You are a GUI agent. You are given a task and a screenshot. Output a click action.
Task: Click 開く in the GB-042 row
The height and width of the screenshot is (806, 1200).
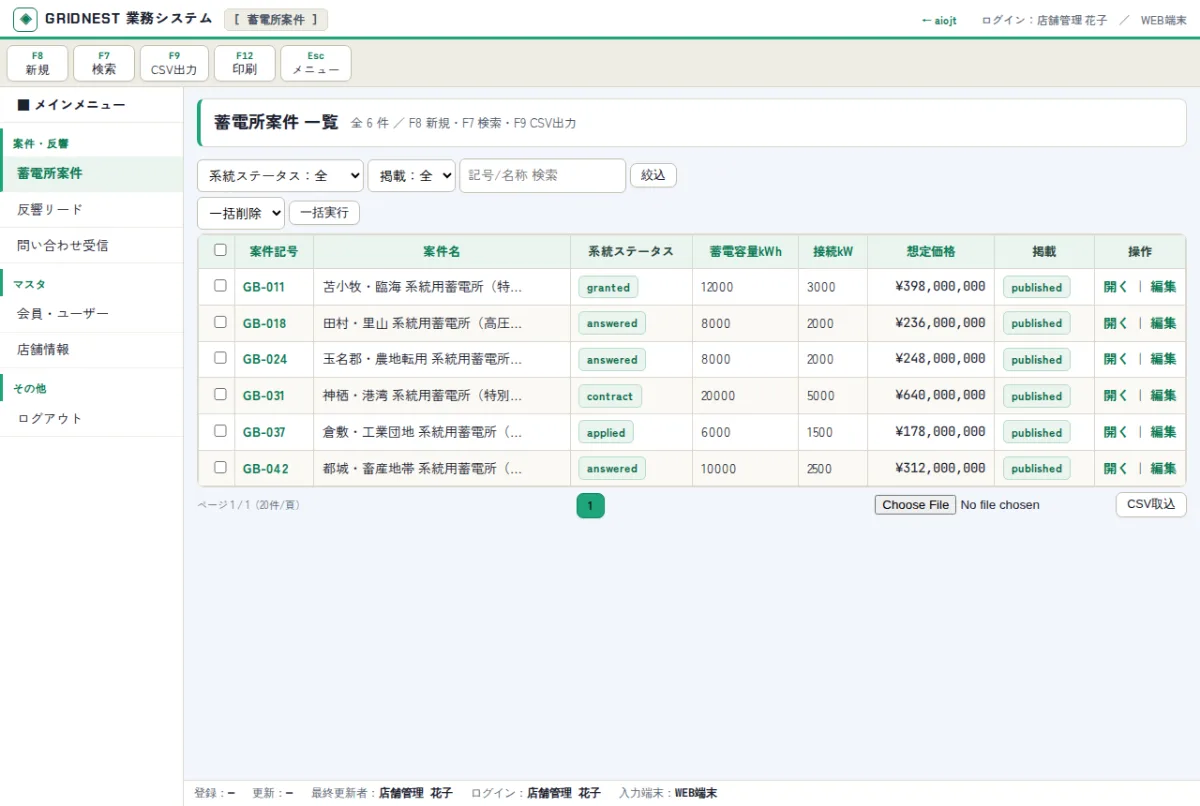point(1116,468)
